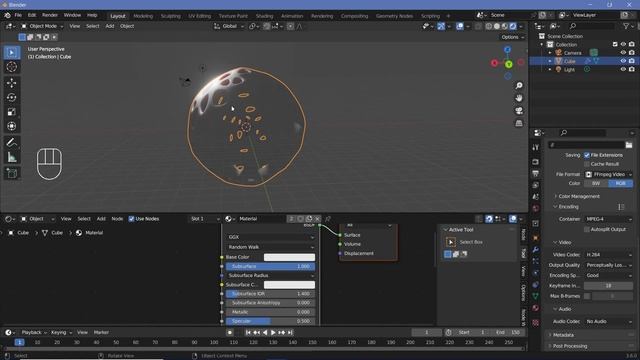This screenshot has height=360, width=640.
Task: Open the Render menu
Action: (x=50, y=15)
